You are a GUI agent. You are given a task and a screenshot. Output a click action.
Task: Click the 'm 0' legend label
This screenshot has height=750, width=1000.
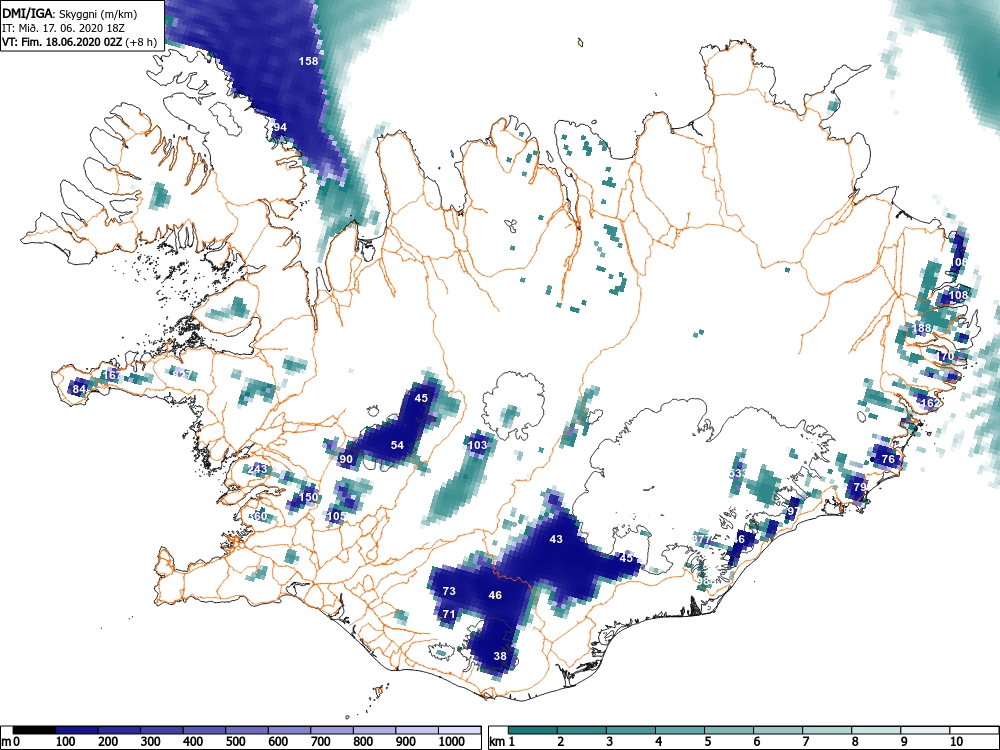[11, 742]
